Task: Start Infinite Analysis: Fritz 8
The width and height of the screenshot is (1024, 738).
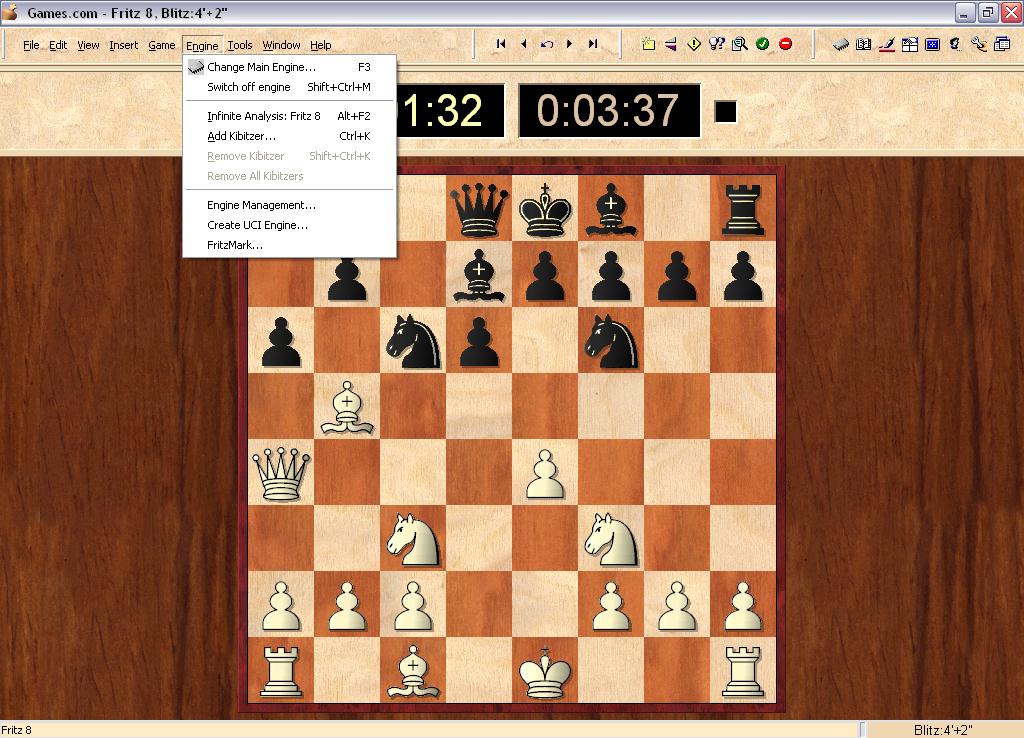Action: (x=289, y=116)
